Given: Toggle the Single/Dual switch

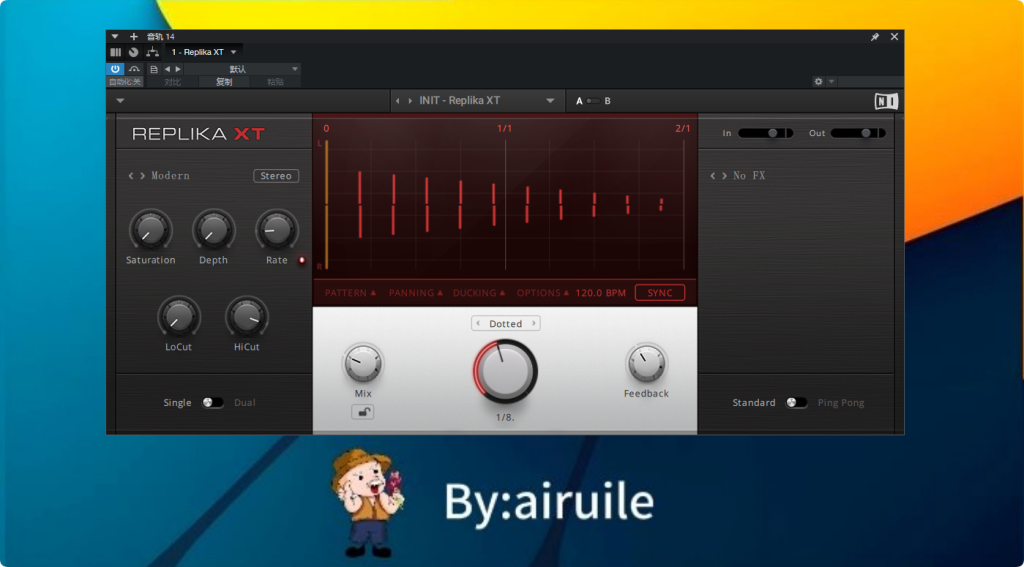Looking at the screenshot, I should pyautogui.click(x=213, y=402).
